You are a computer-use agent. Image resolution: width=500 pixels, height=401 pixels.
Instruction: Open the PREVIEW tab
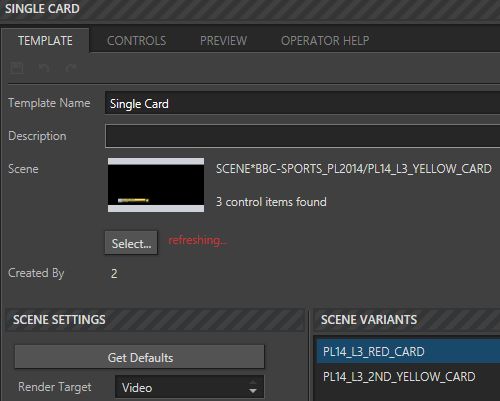[223, 41]
